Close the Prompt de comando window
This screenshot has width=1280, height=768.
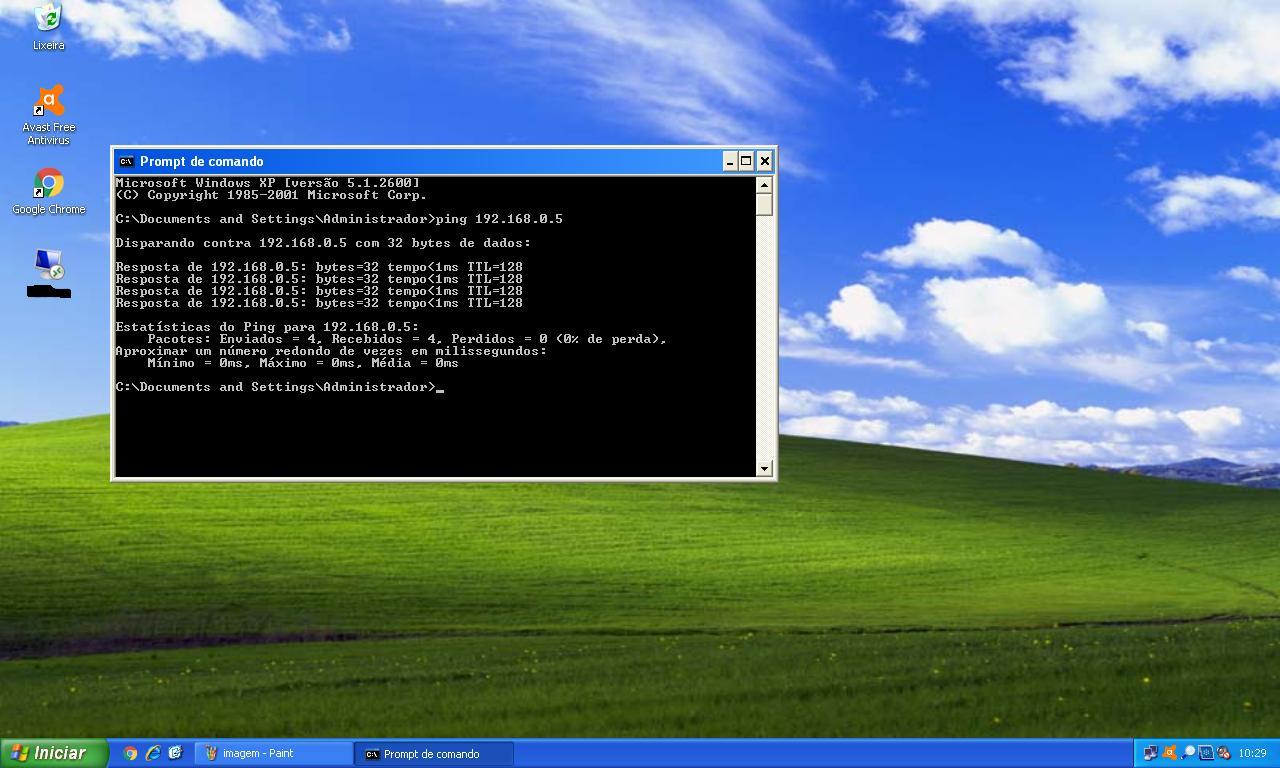pyautogui.click(x=765, y=161)
